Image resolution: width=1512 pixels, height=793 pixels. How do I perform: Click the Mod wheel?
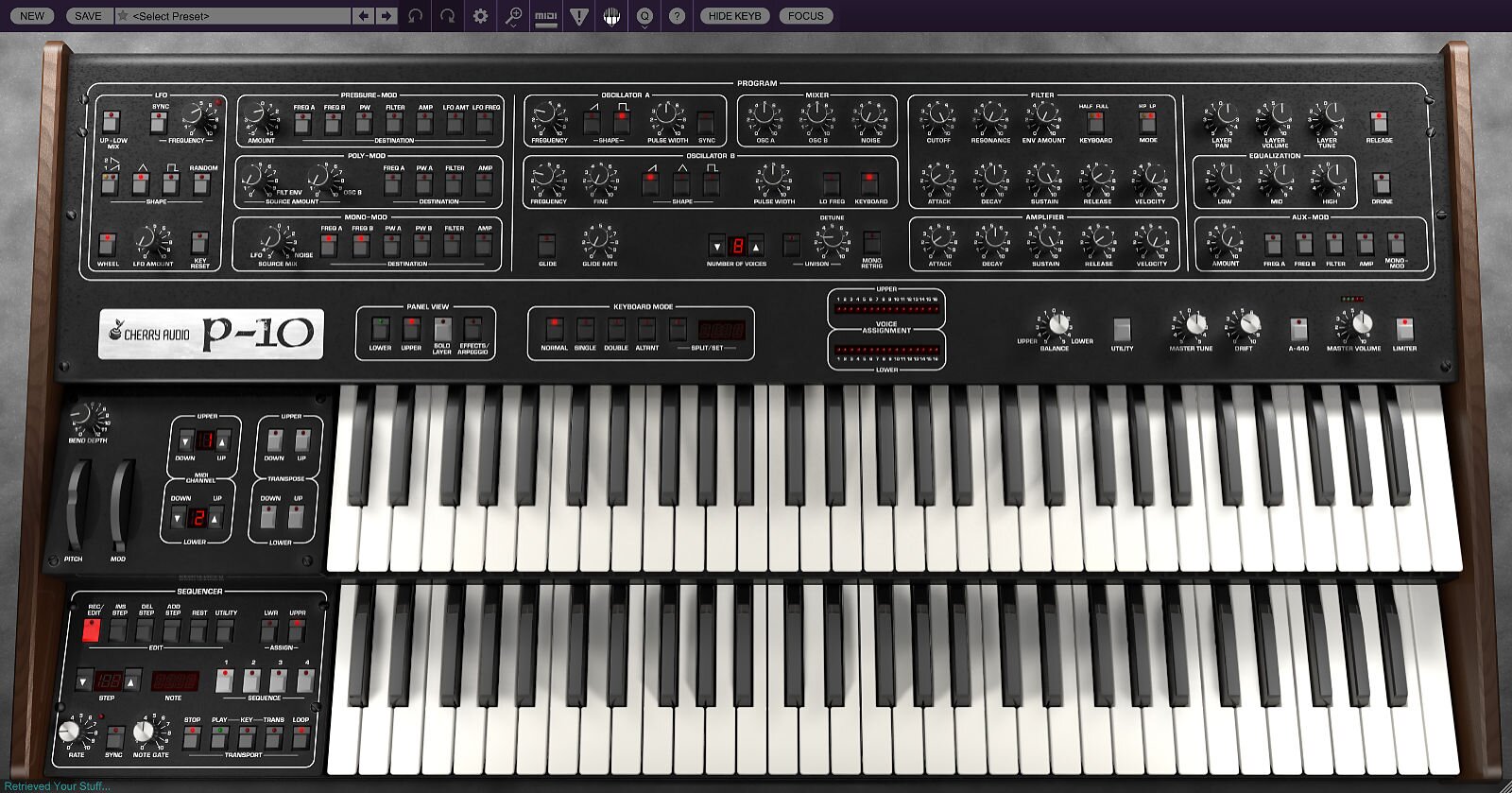click(x=119, y=506)
